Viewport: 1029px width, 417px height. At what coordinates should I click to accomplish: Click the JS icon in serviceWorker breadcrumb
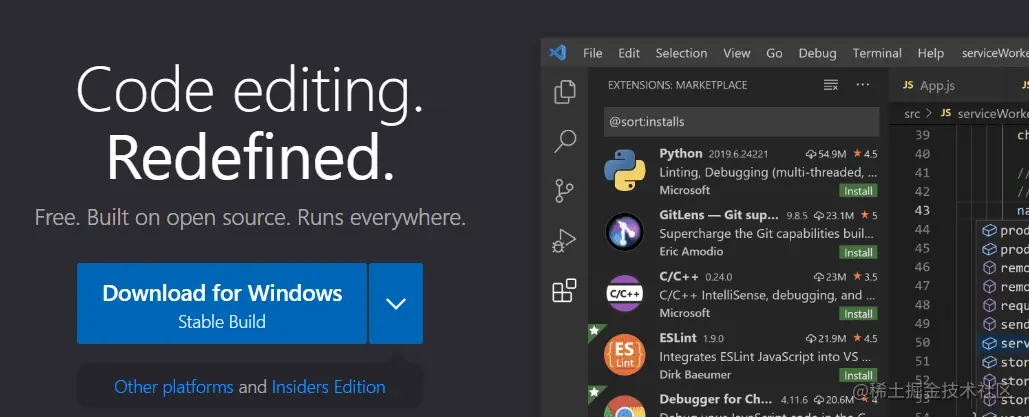pos(946,113)
